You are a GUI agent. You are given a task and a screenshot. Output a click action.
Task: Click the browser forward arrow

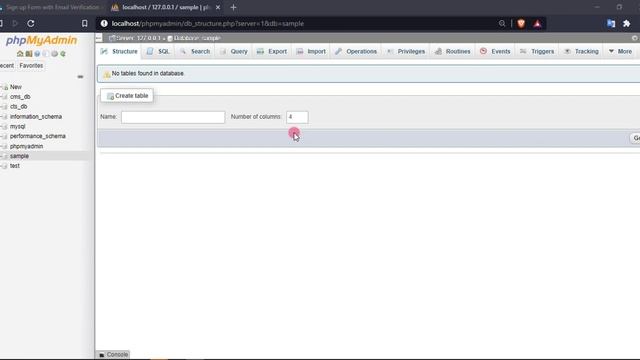point(15,24)
